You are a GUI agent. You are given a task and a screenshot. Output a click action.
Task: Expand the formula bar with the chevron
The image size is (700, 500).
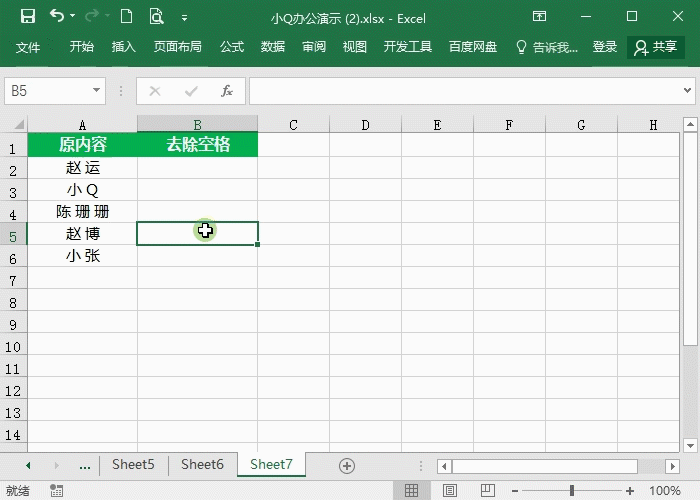point(688,91)
